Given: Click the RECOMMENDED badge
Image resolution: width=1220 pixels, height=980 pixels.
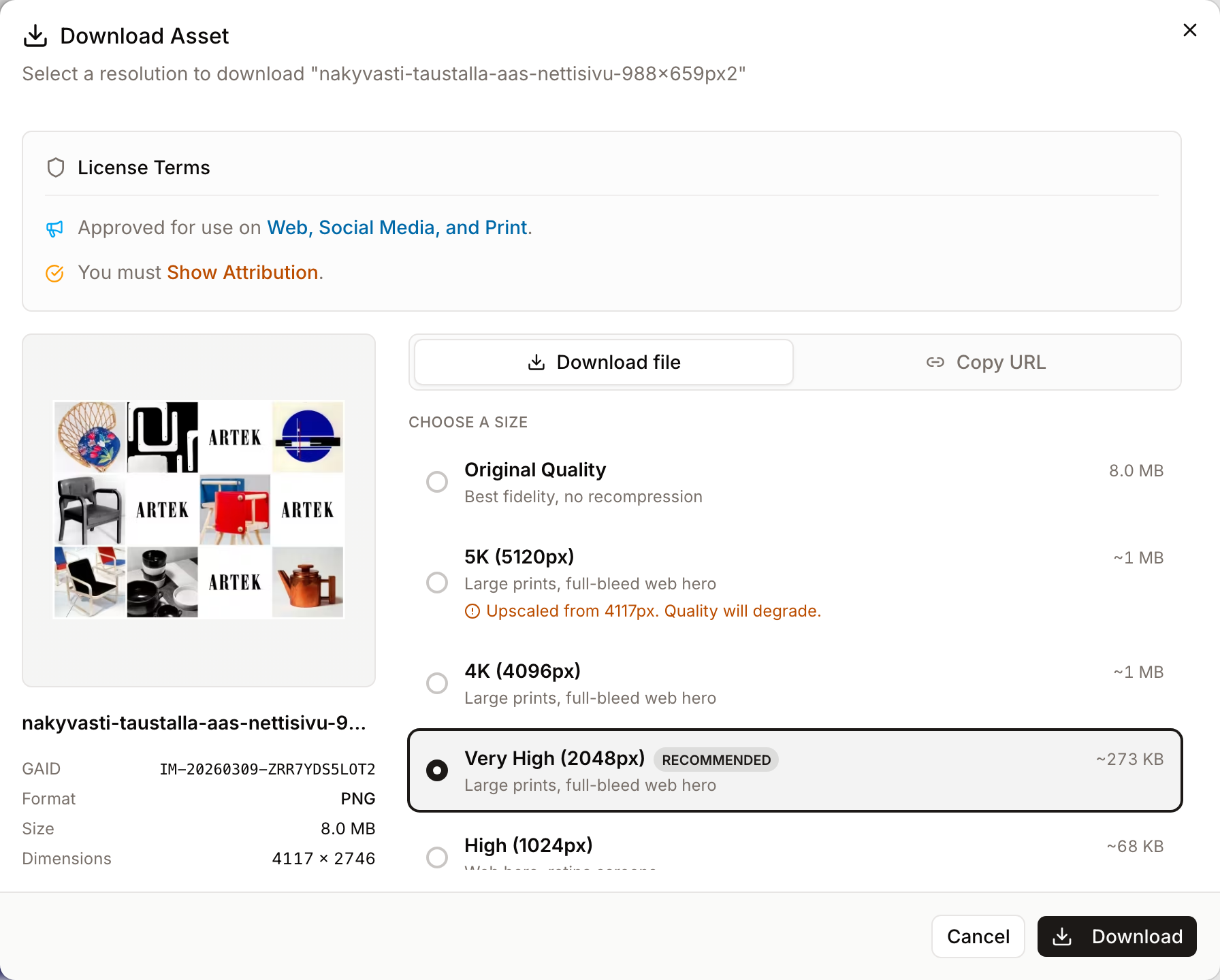Looking at the screenshot, I should tap(716, 759).
